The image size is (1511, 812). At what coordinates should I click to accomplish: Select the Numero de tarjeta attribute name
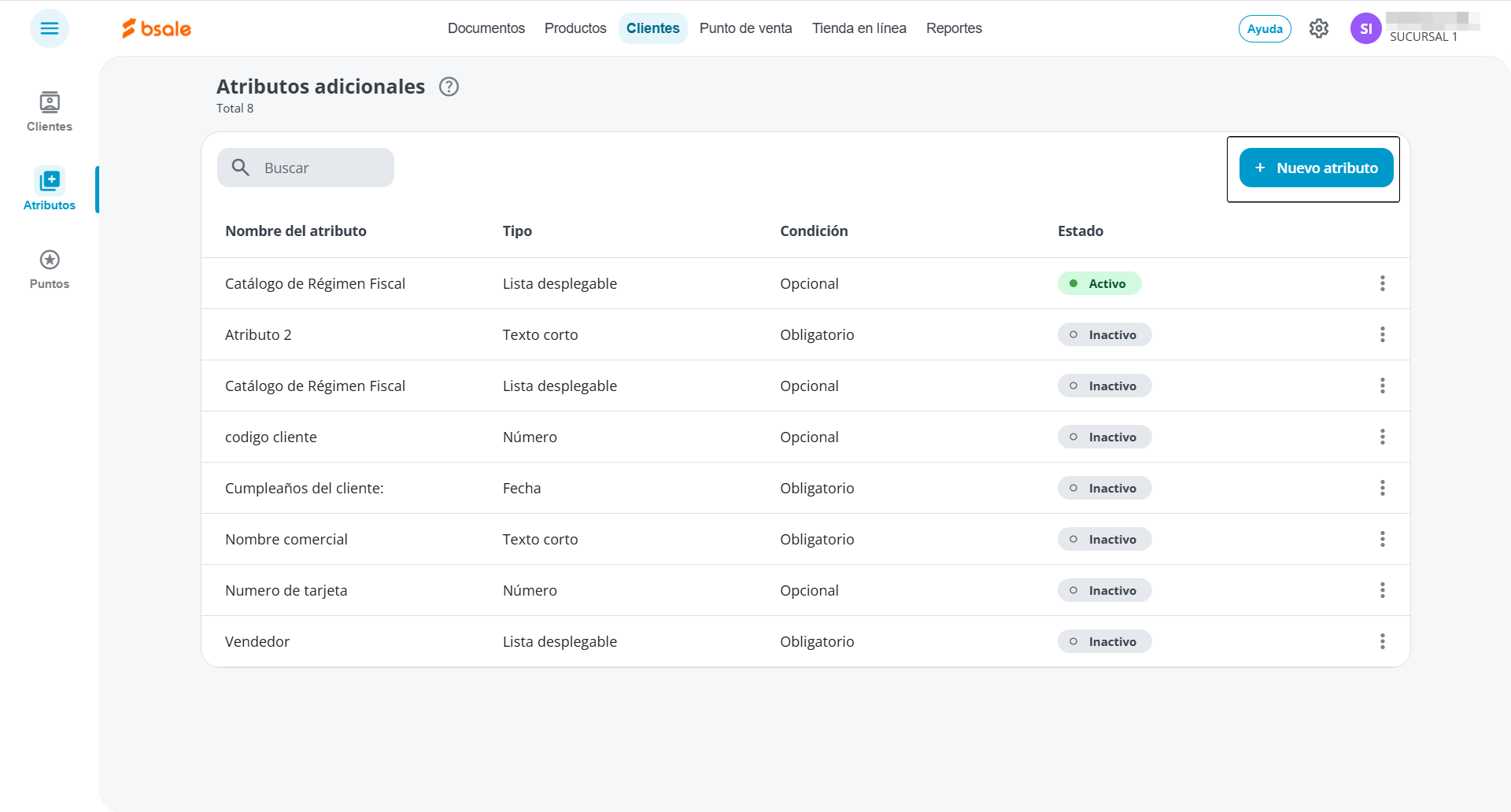point(286,590)
